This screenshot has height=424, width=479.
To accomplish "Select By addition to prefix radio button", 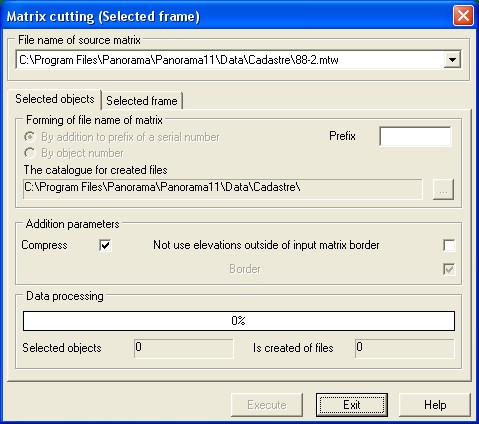I will pos(30,137).
